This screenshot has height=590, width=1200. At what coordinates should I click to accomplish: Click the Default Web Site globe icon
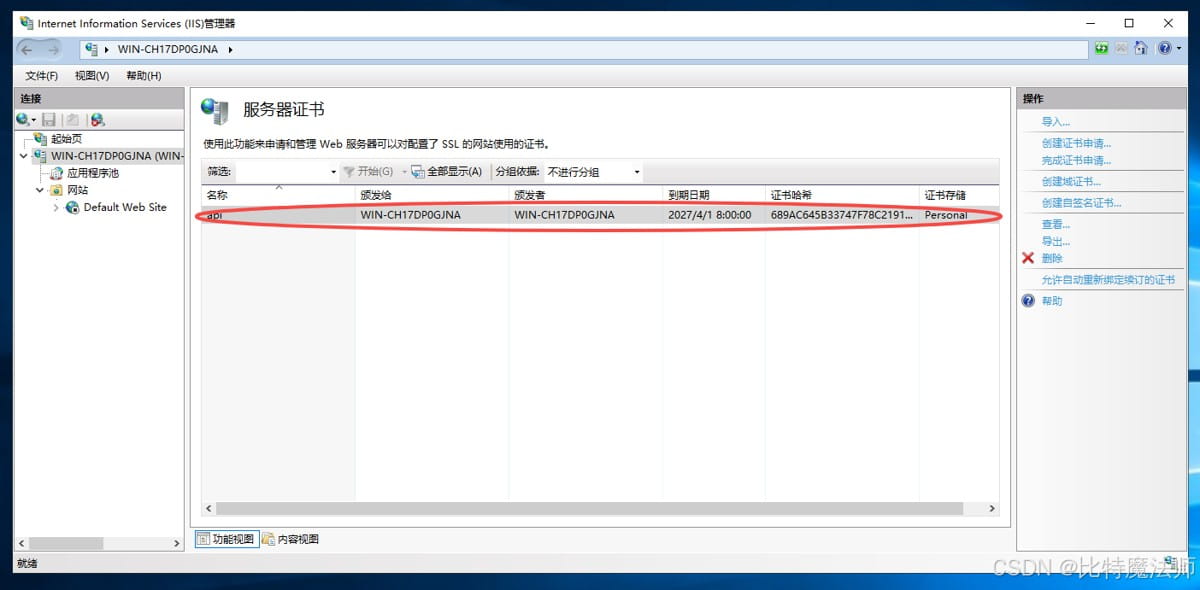point(72,207)
